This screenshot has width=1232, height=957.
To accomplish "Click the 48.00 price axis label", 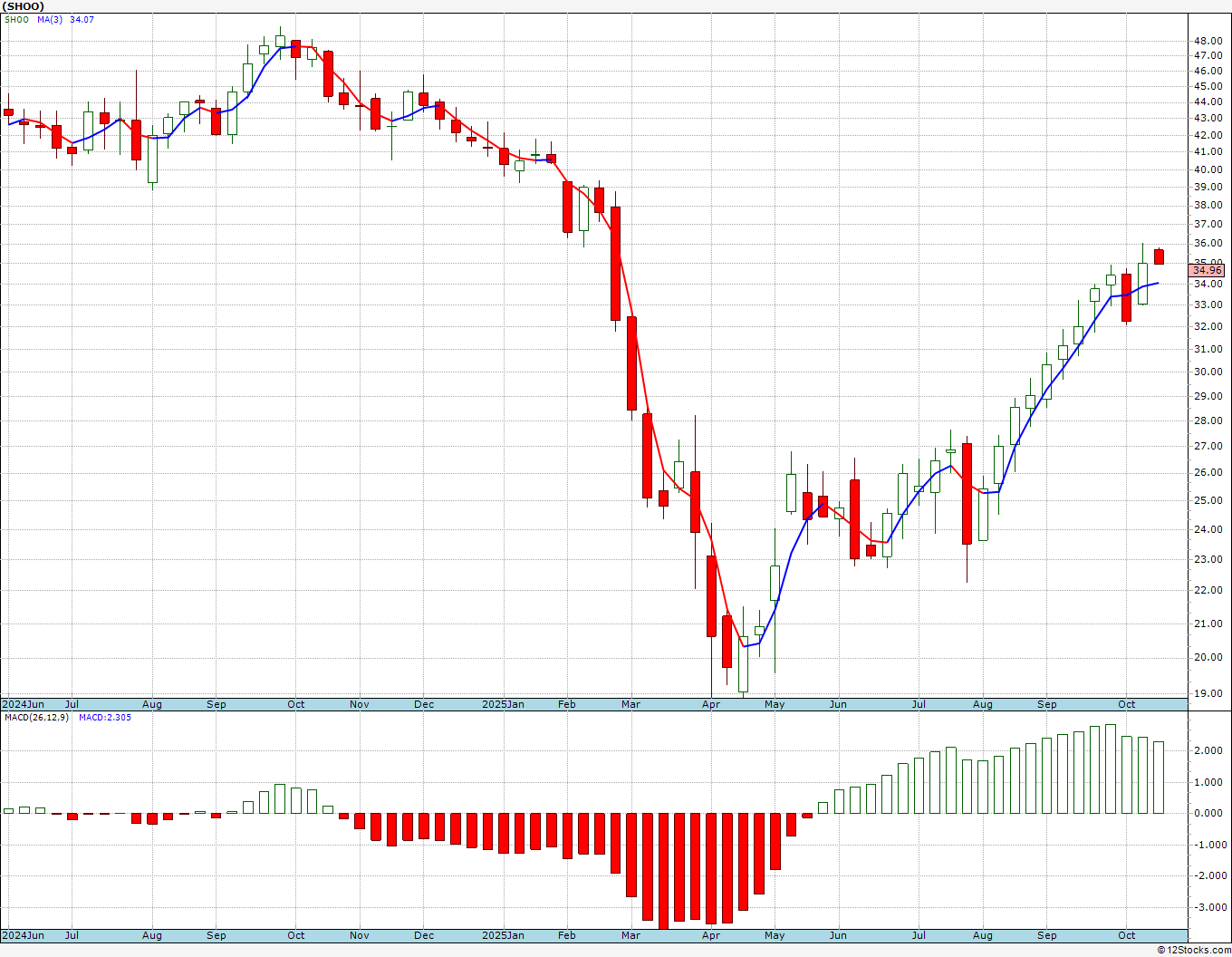I will (1208, 41).
